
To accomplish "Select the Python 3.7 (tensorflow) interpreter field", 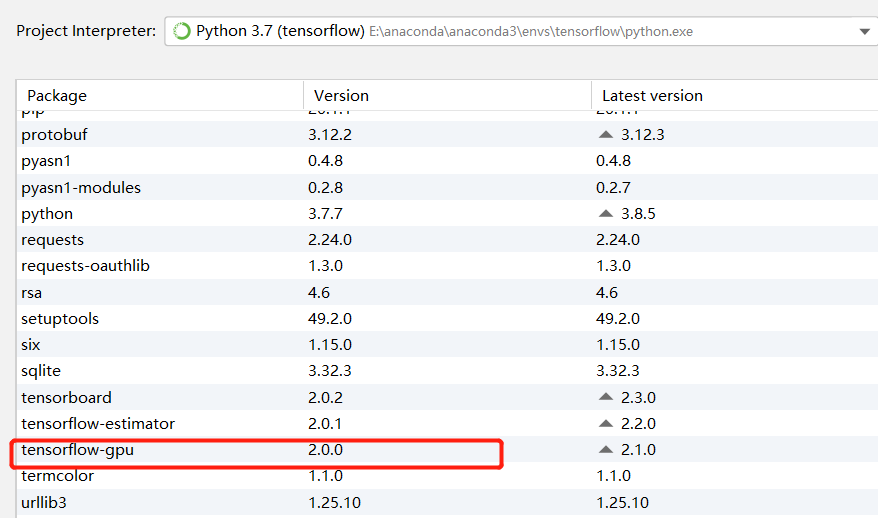I will [x=521, y=31].
